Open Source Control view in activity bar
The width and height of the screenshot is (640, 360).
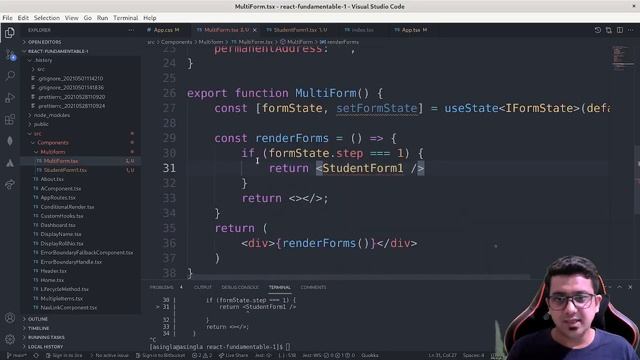coord(10,54)
